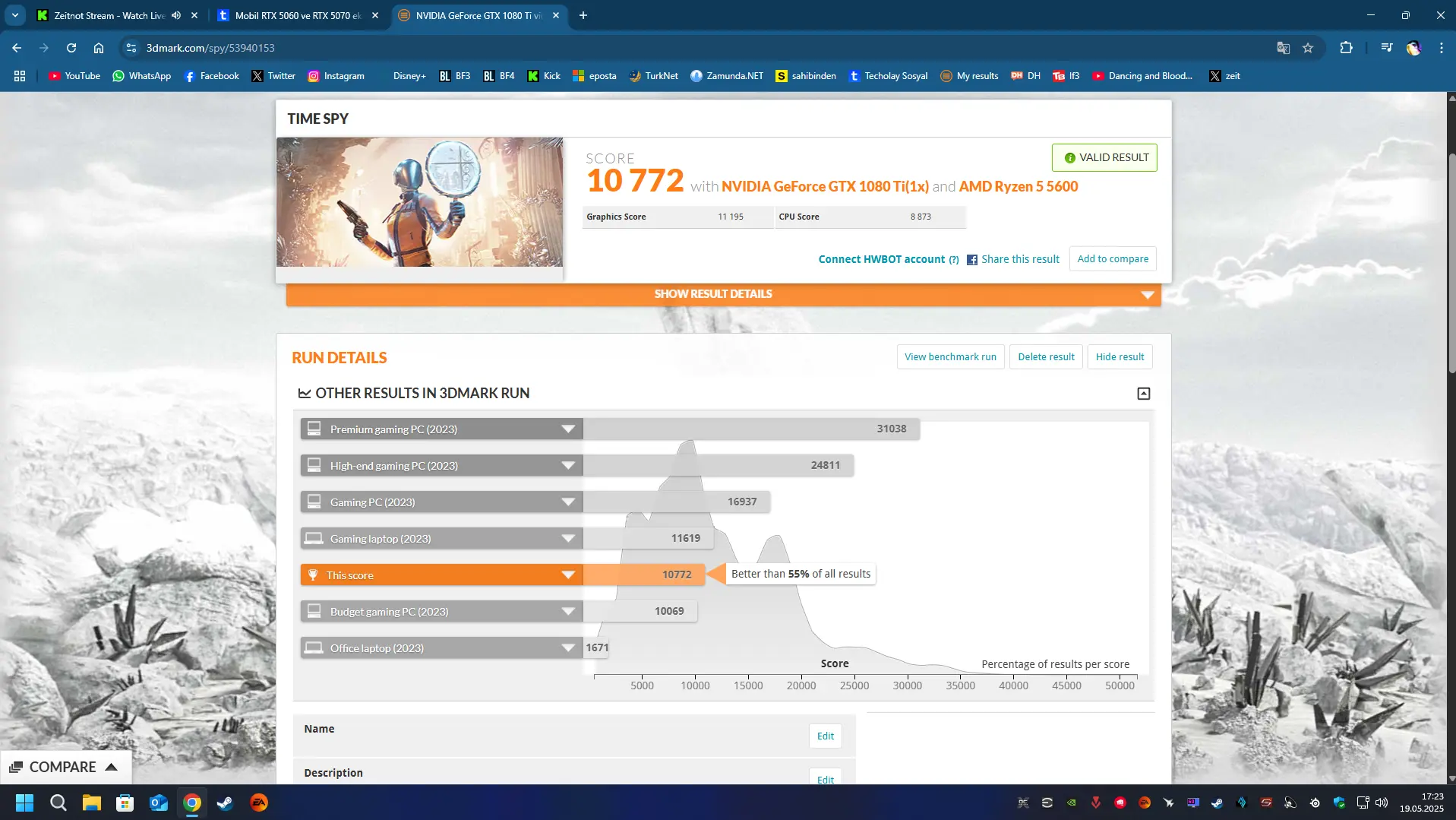The image size is (1456, 820).
Task: Collapse the Other Results chart panel
Action: (x=1143, y=394)
